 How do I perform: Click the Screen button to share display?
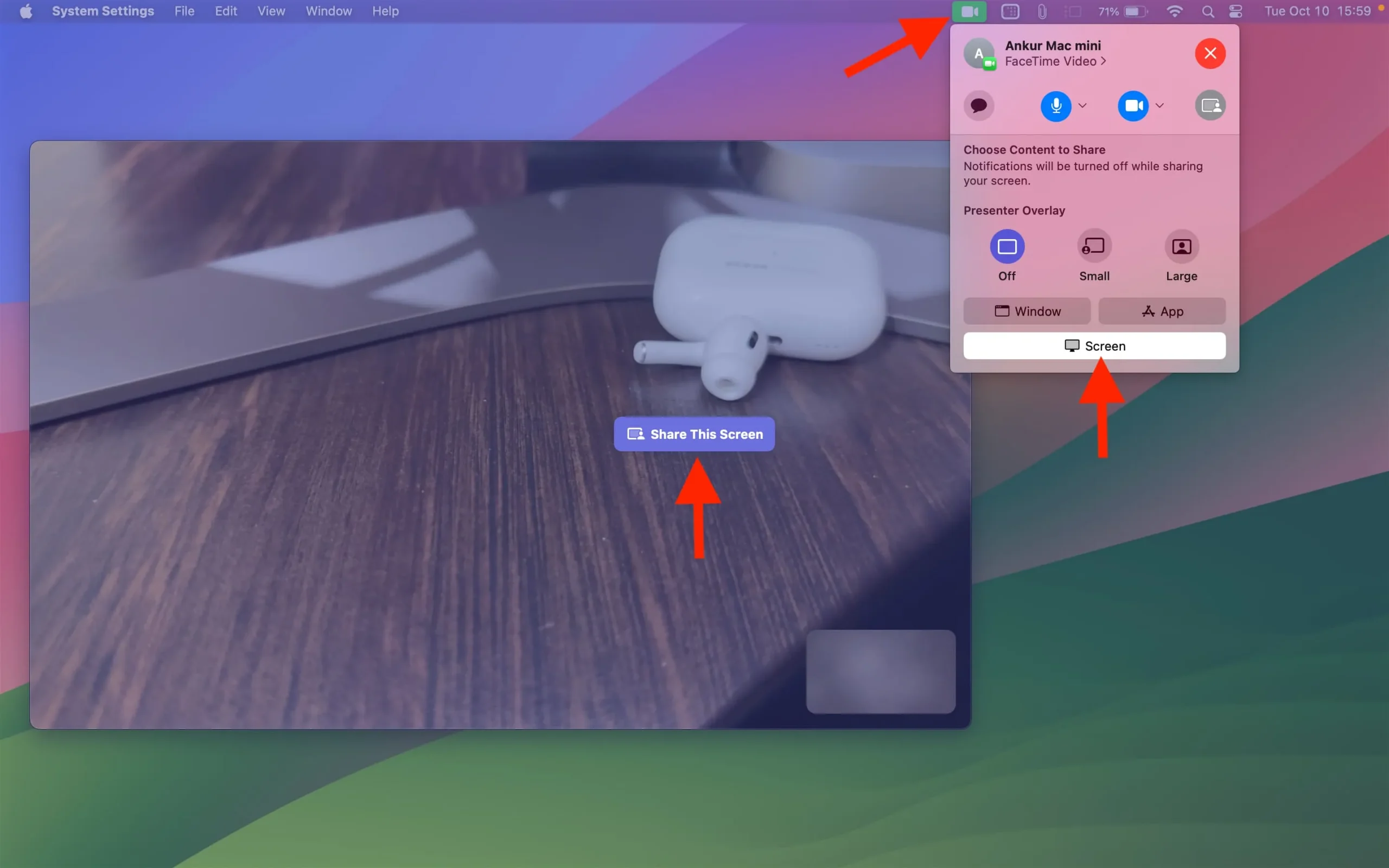tap(1094, 346)
